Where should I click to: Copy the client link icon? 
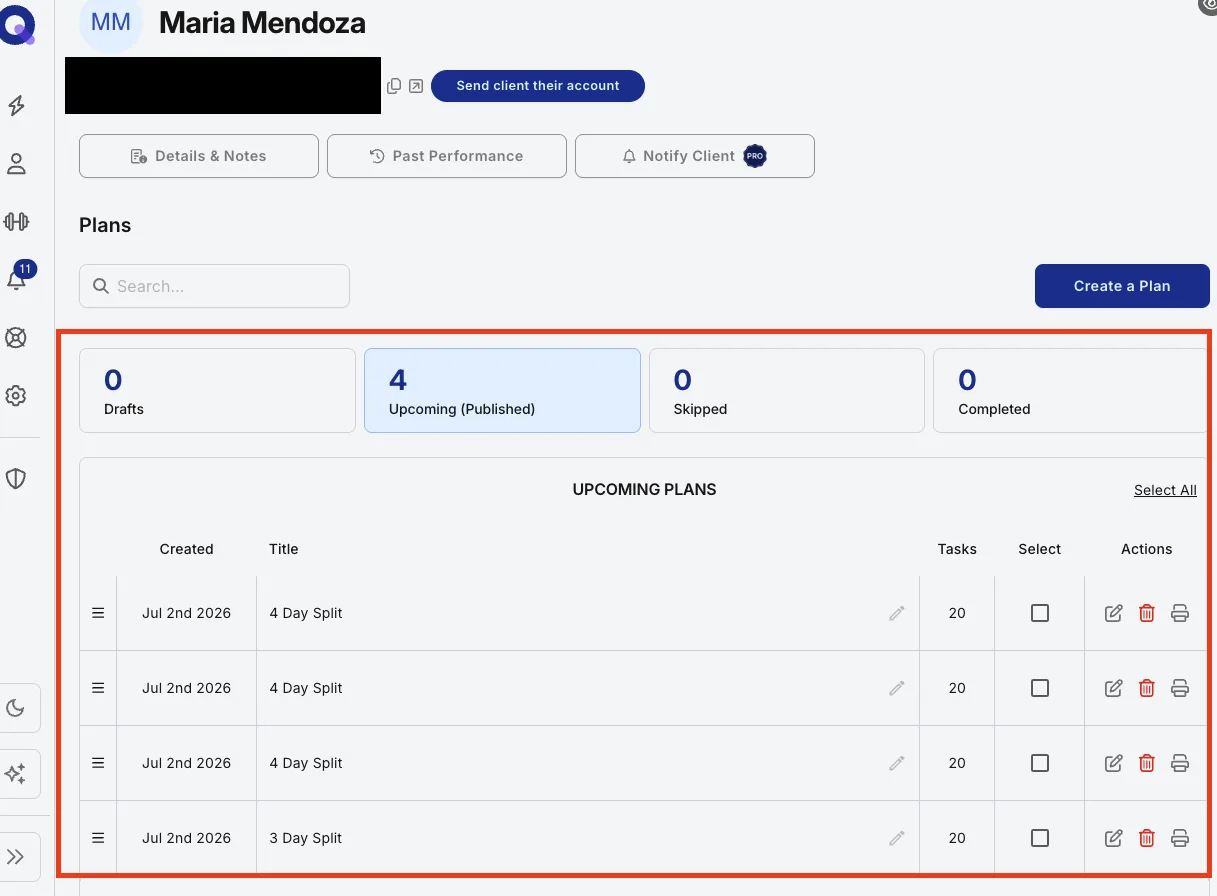394,86
